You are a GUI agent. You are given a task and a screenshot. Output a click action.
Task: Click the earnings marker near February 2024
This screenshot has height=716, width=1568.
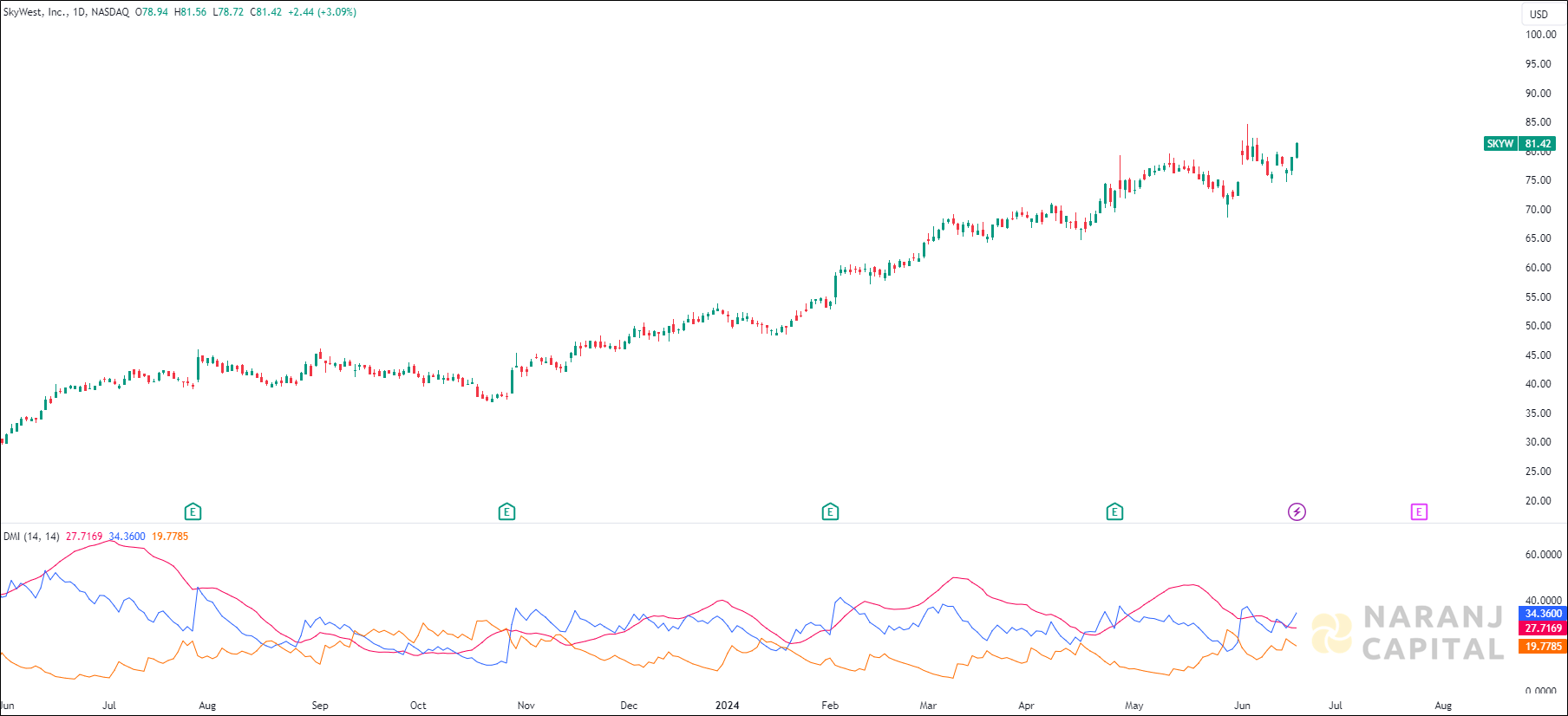click(x=830, y=511)
